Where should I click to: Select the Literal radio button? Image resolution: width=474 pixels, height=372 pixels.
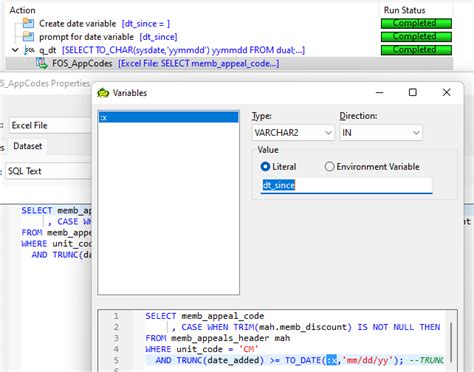click(x=265, y=166)
